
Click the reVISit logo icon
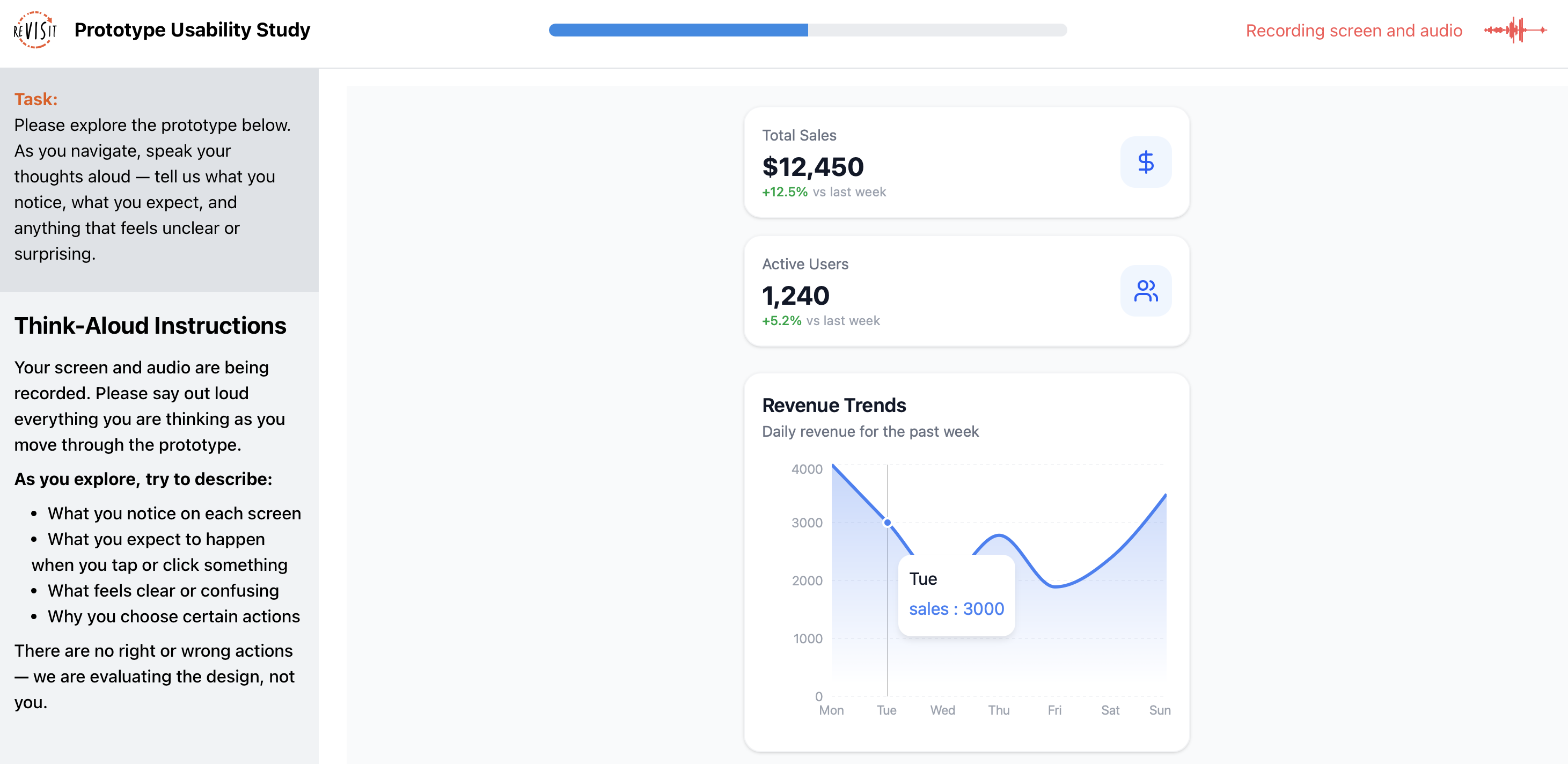pyautogui.click(x=35, y=30)
